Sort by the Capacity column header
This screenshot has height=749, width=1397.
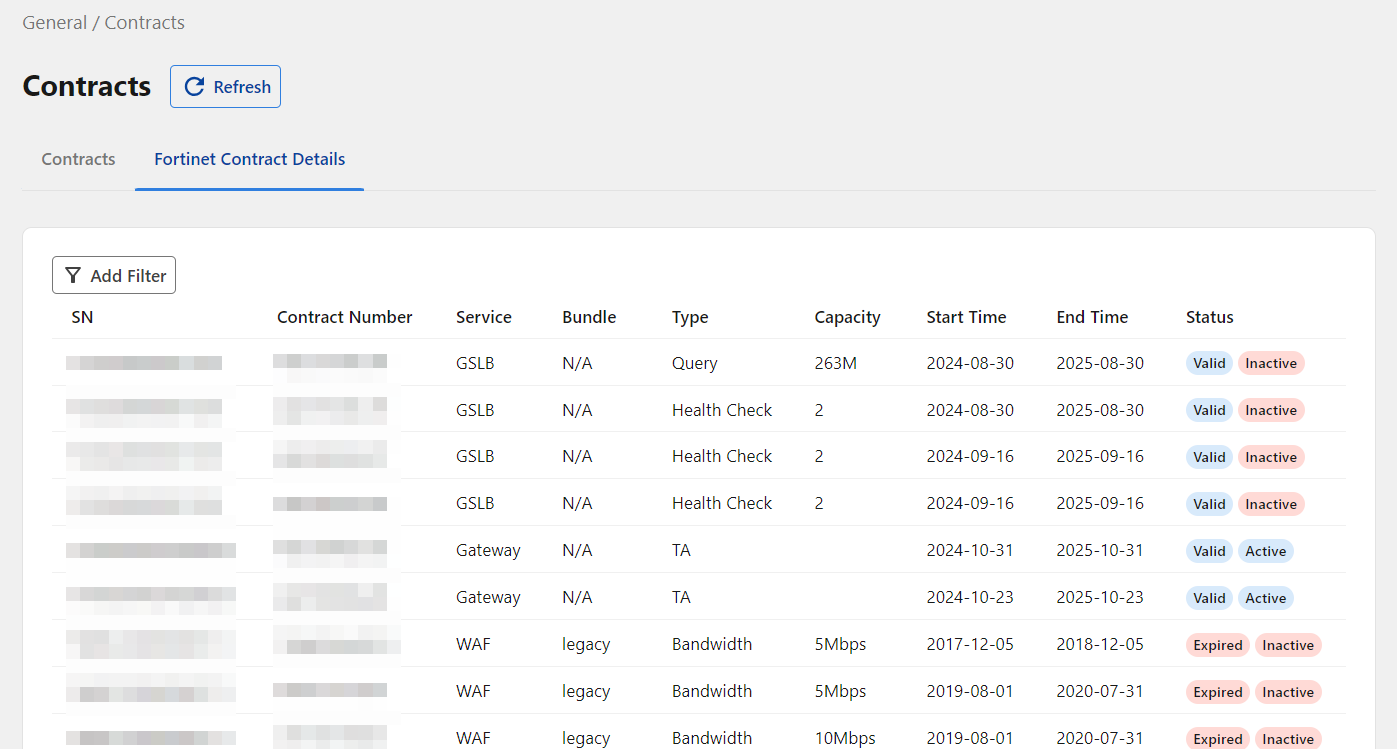(847, 317)
